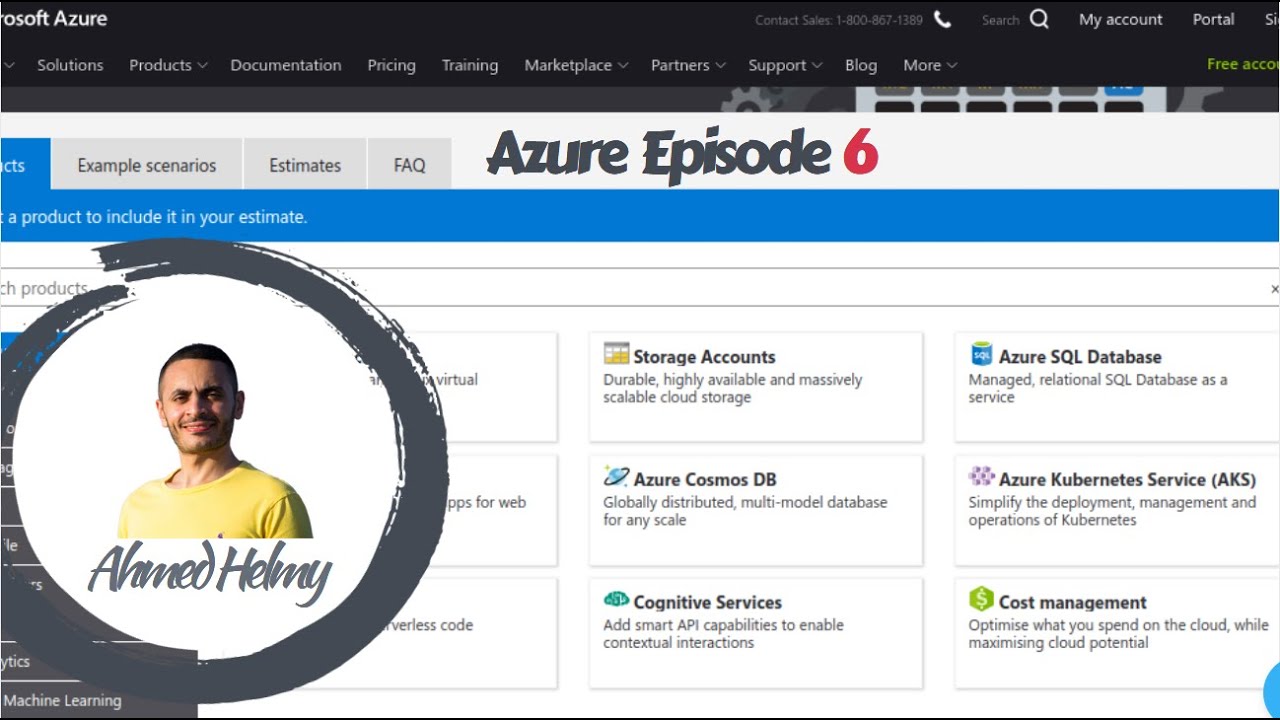
Task: Click the Azure SQL Database icon
Action: point(982,354)
